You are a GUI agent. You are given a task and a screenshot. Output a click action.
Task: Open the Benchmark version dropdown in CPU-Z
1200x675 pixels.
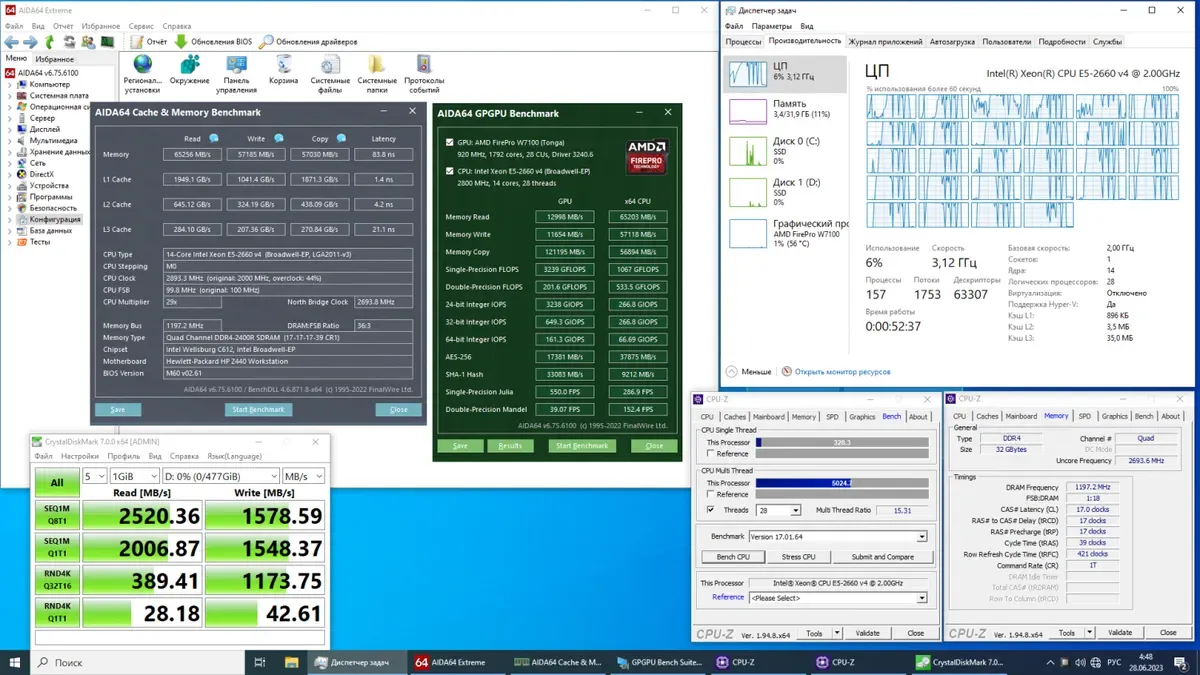[x=836, y=537]
